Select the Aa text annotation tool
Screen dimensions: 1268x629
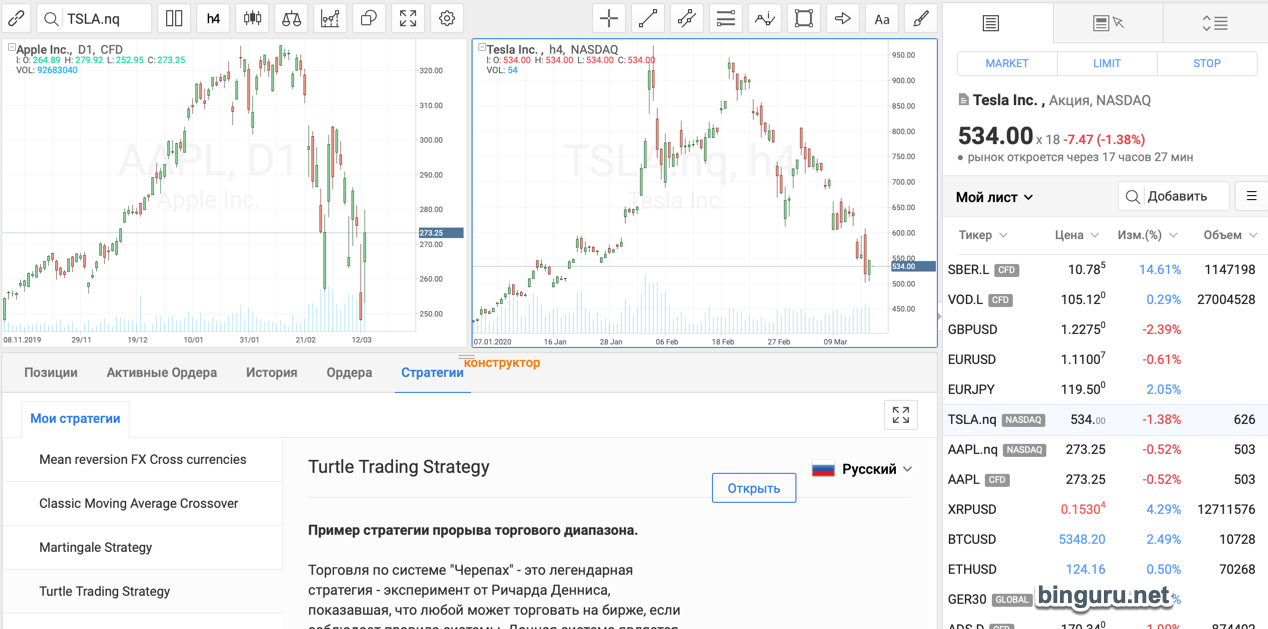[x=882, y=18]
